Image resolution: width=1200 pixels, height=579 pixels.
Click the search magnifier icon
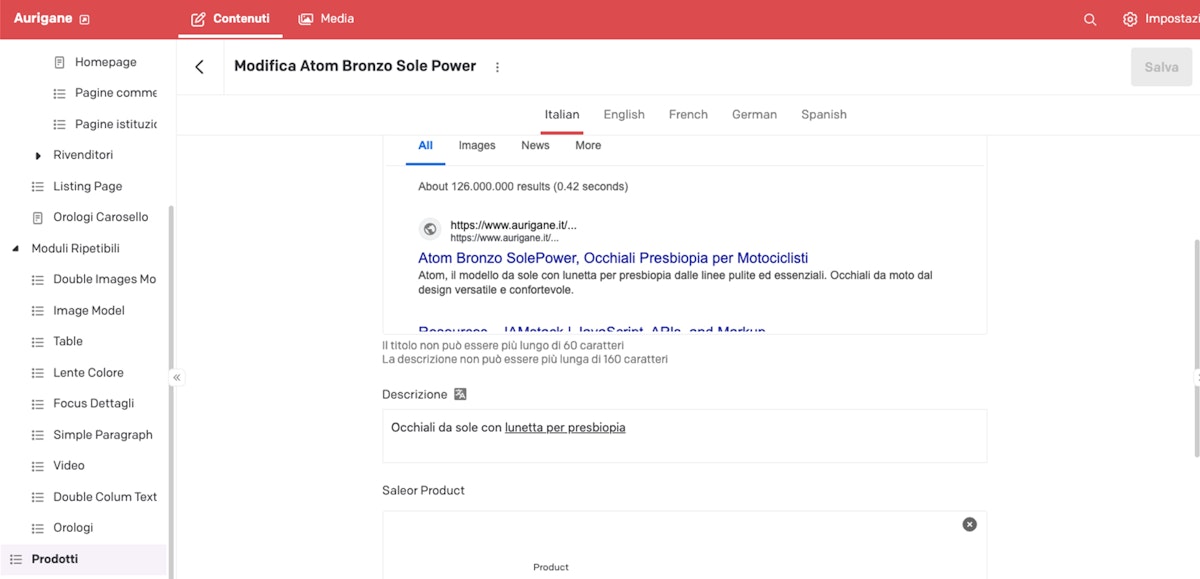(x=1090, y=19)
